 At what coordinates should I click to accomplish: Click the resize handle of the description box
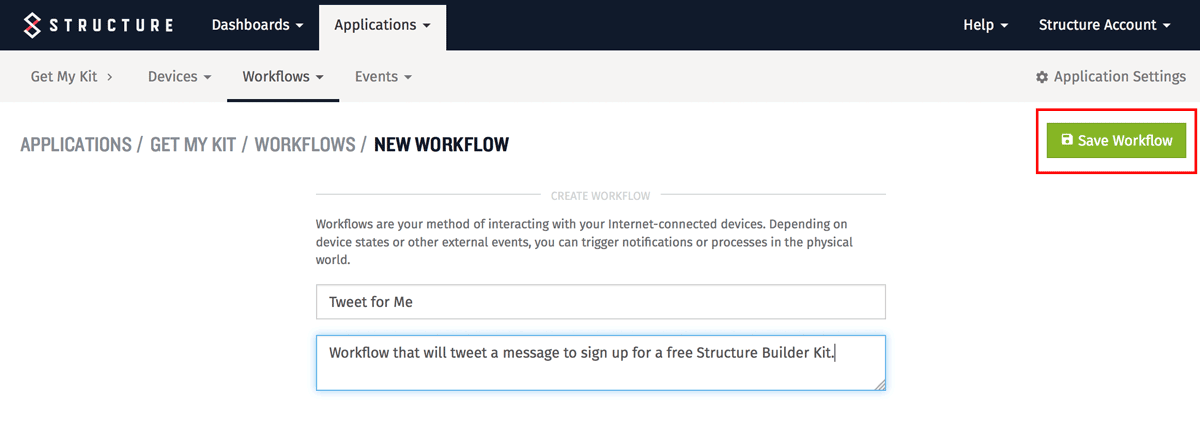[x=879, y=384]
